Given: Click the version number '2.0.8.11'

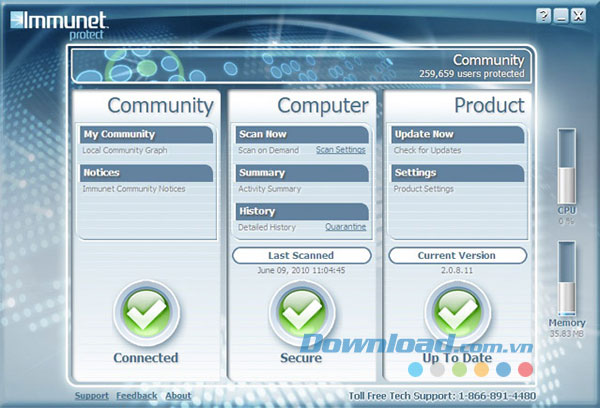Looking at the screenshot, I should click(457, 270).
